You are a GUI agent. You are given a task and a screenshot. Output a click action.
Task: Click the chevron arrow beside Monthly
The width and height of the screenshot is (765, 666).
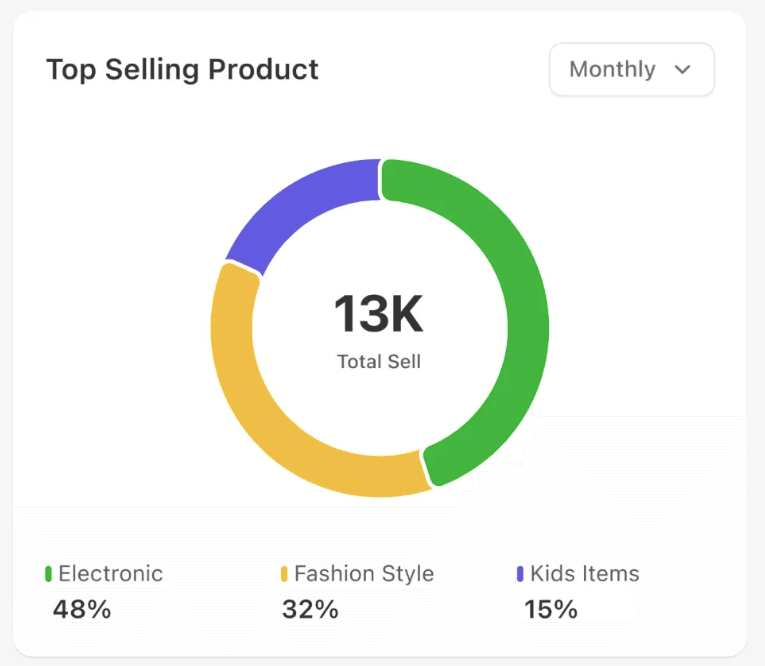pyautogui.click(x=683, y=70)
